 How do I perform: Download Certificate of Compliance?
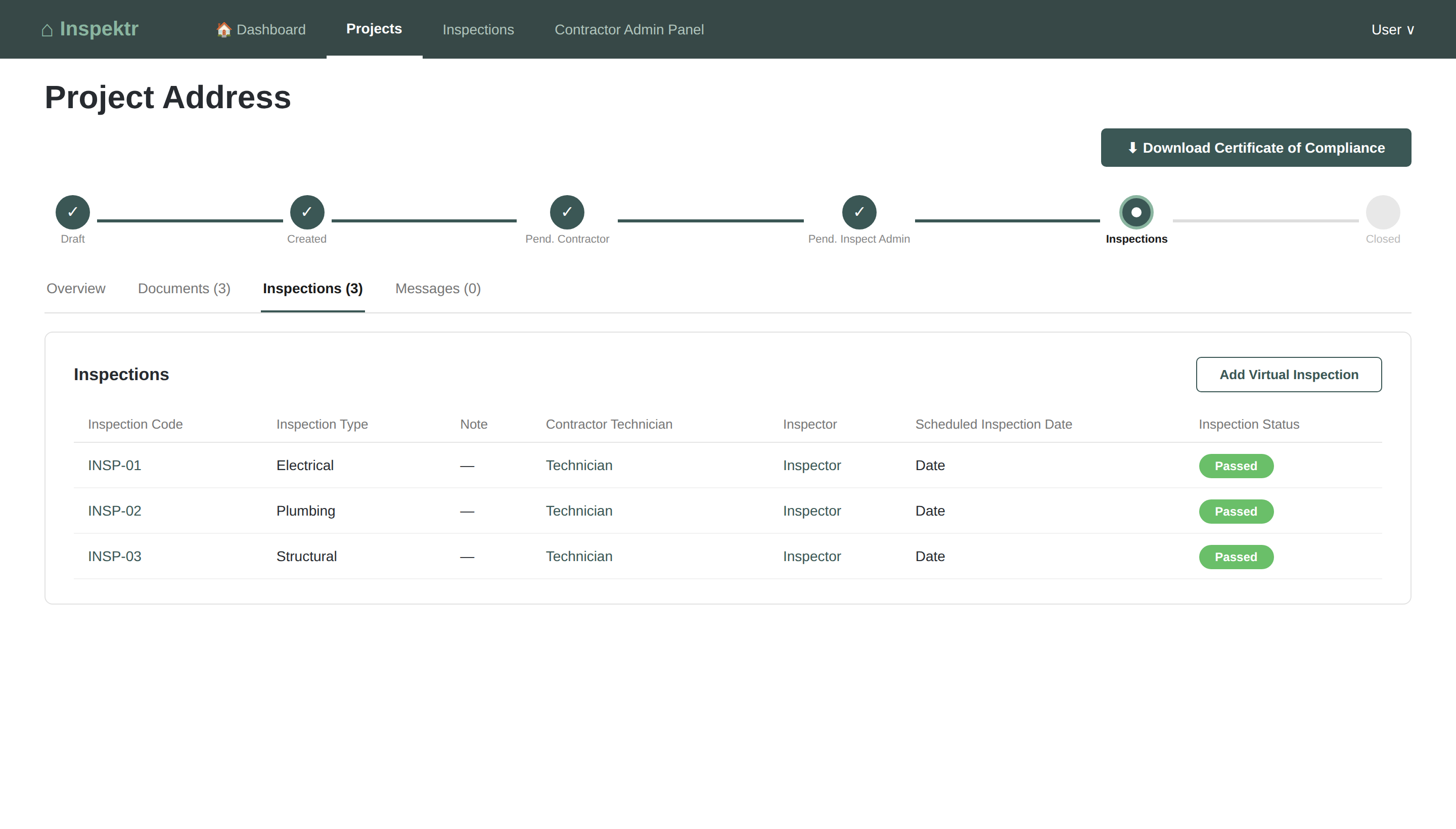[x=1256, y=148]
